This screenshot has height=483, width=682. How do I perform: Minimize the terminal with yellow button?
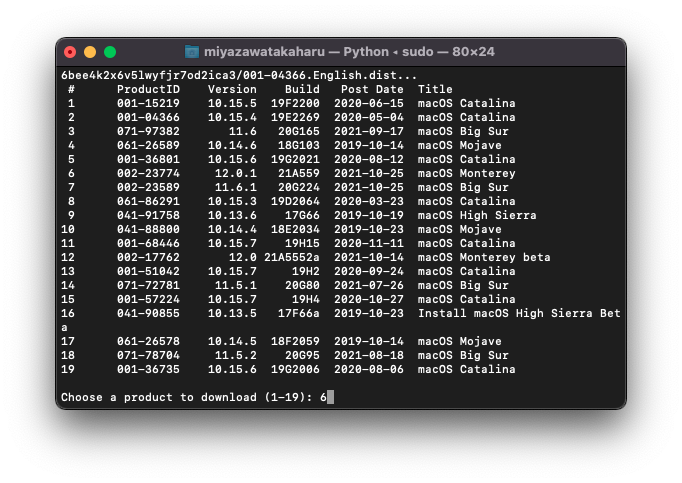click(90, 52)
